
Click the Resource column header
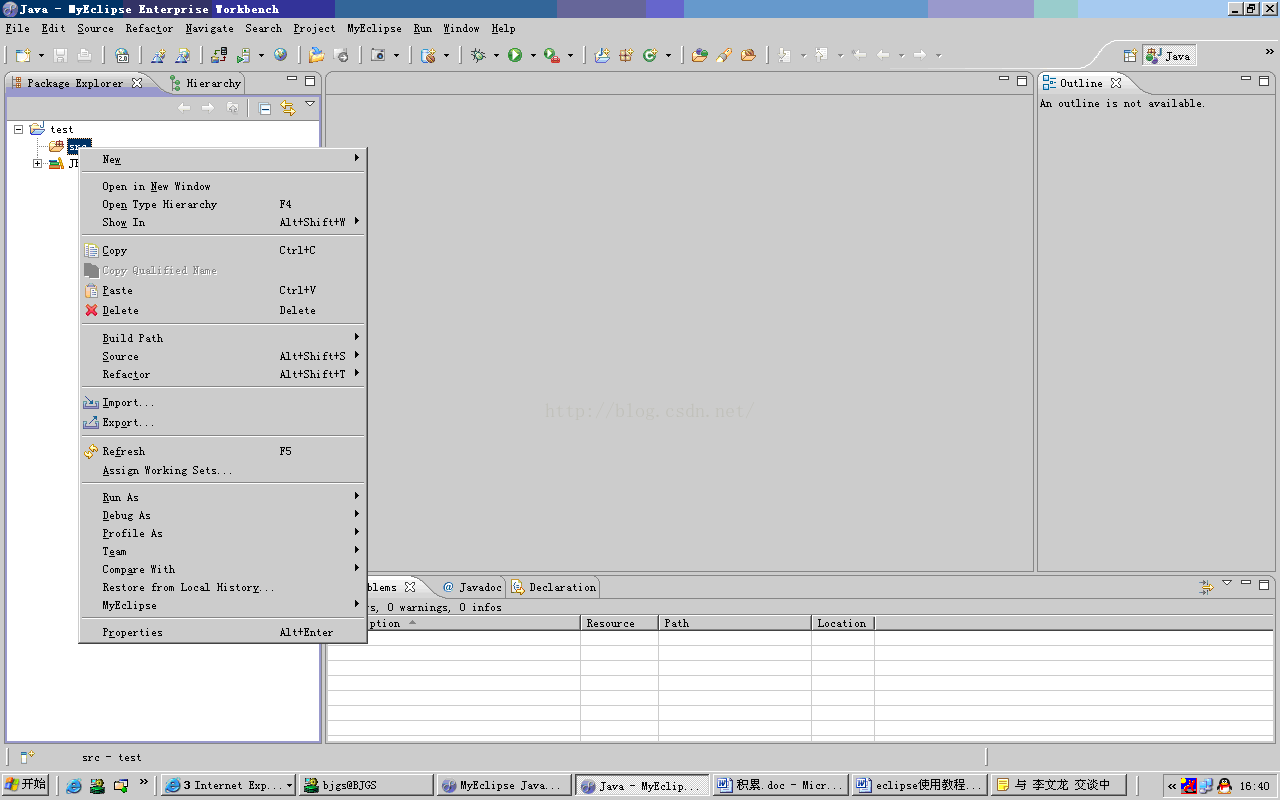click(x=619, y=623)
